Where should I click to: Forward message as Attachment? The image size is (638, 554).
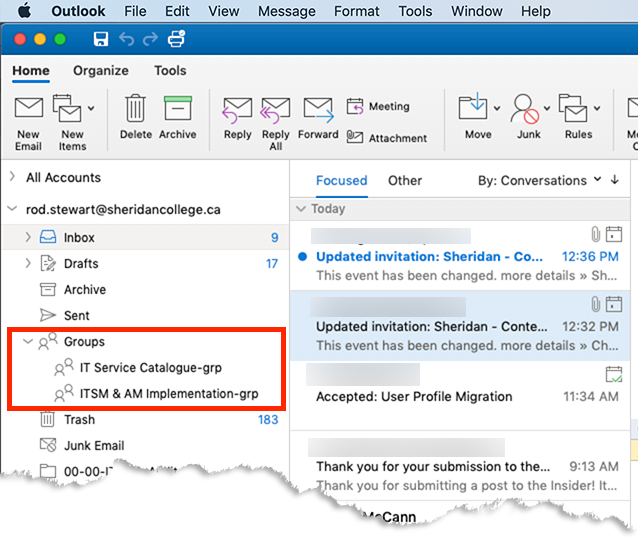tap(387, 138)
